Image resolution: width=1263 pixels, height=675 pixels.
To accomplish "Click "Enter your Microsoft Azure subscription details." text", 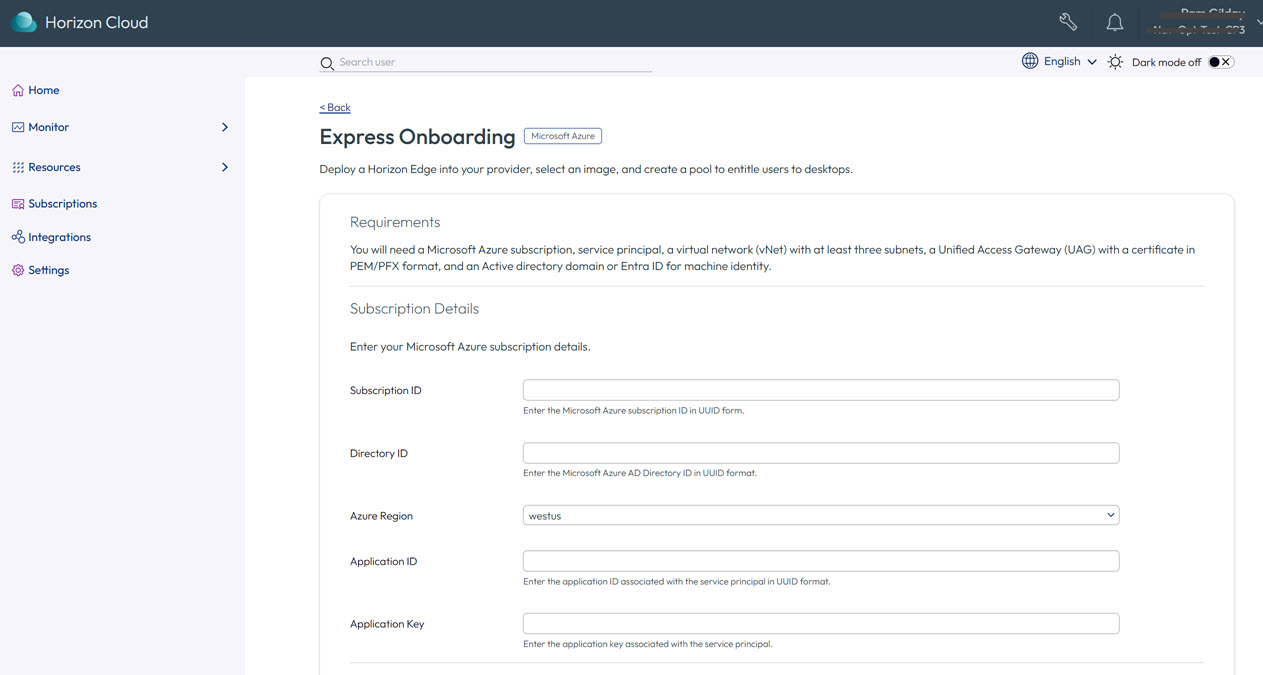I will [470, 347].
